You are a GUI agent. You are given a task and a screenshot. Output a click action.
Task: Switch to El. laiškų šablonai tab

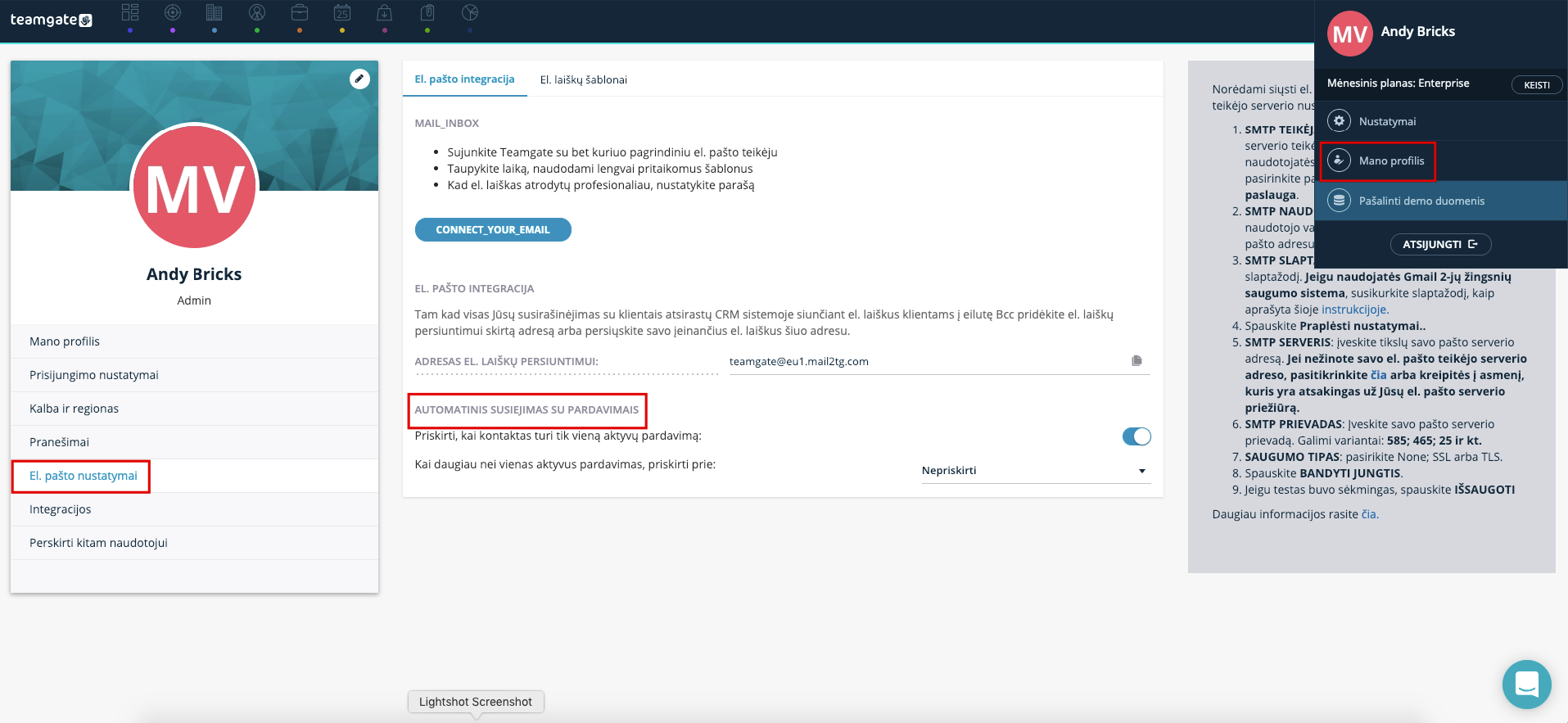pos(584,80)
